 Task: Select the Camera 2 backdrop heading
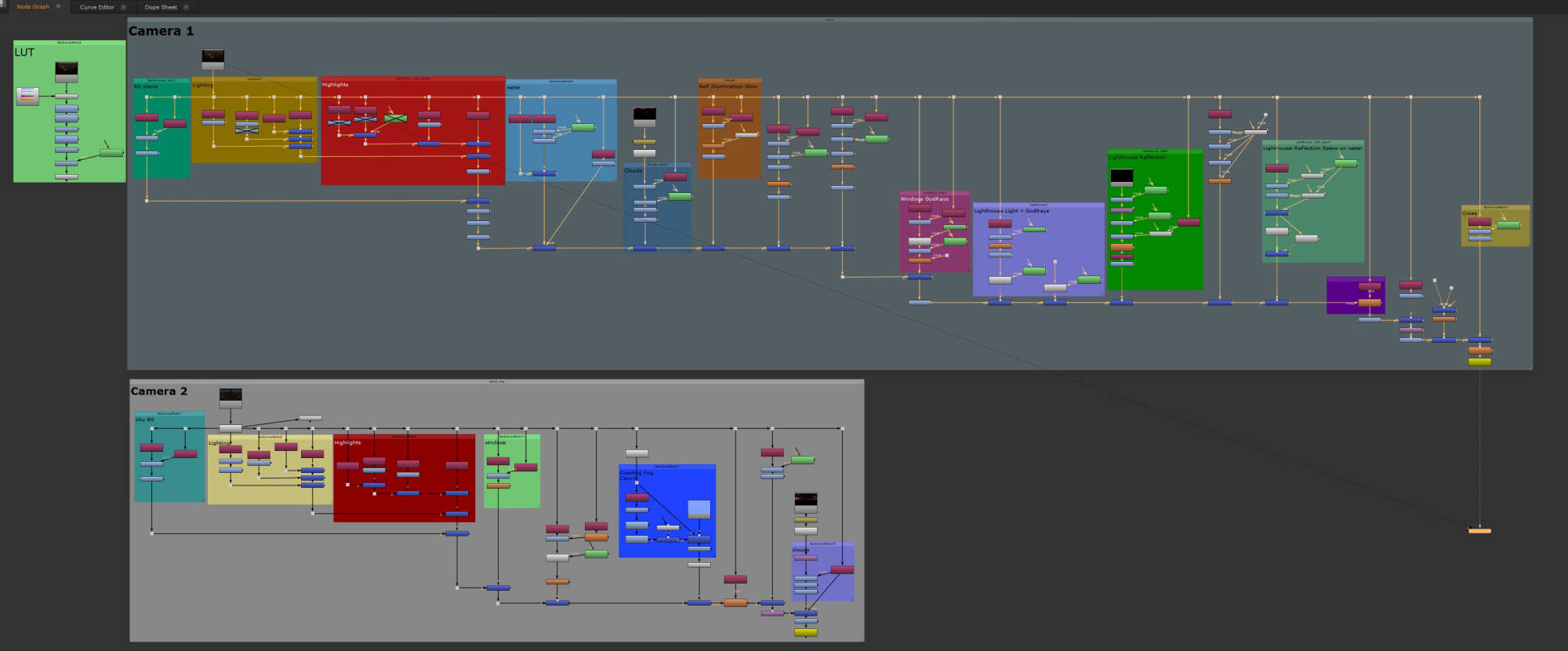tap(159, 391)
